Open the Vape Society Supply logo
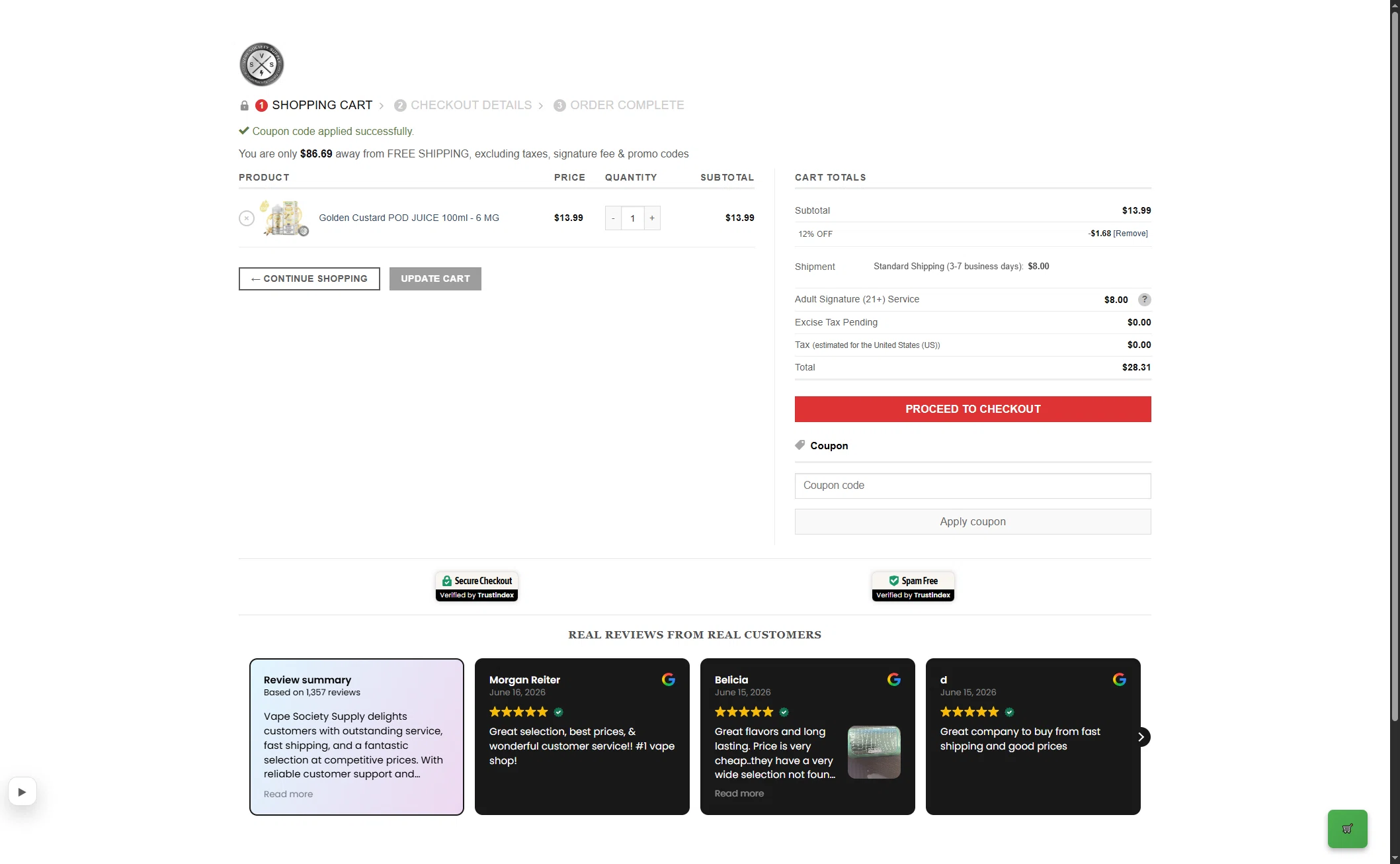The width and height of the screenshot is (1400, 864). tap(261, 64)
